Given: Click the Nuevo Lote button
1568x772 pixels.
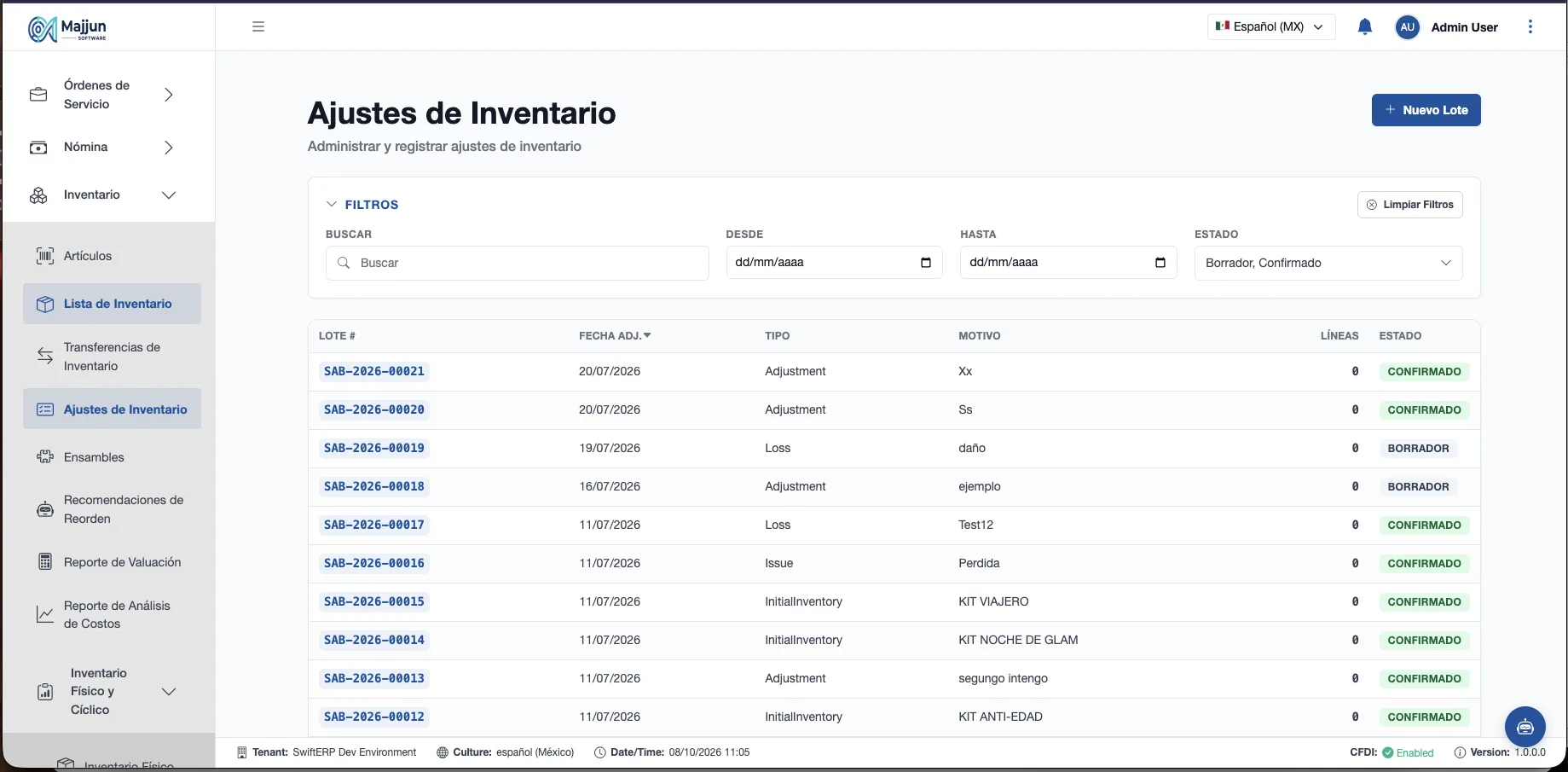Looking at the screenshot, I should click(1426, 110).
